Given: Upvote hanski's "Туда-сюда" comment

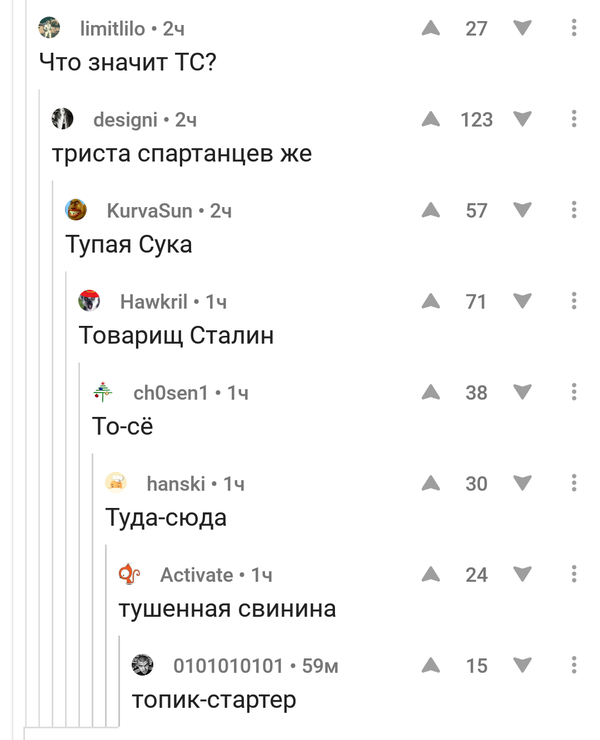Looking at the screenshot, I should [x=431, y=484].
